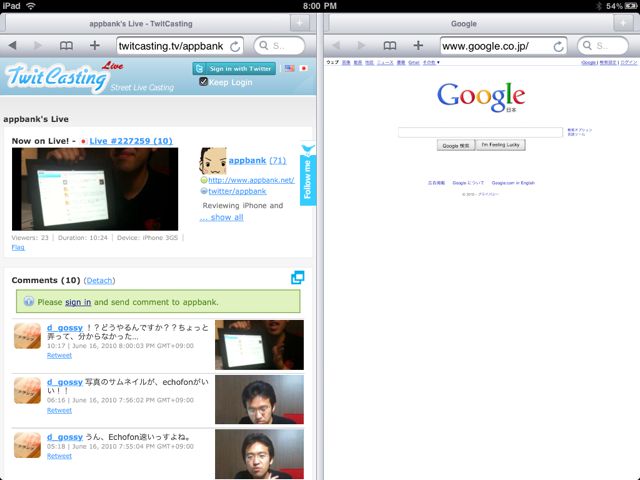Click the Google search text box
Screen dimensions: 640x480
click(480, 132)
